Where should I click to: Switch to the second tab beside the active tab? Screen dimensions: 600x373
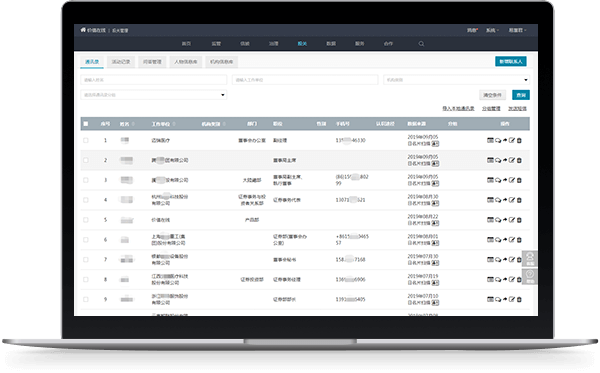point(121,62)
